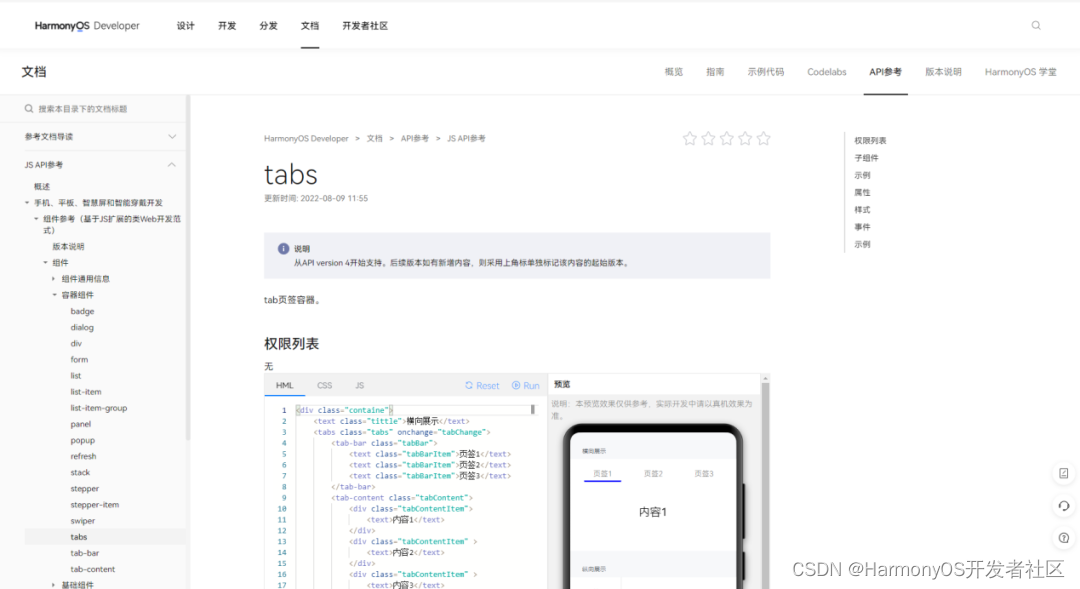
Task: Open the stepper-item component page
Action: point(94,504)
